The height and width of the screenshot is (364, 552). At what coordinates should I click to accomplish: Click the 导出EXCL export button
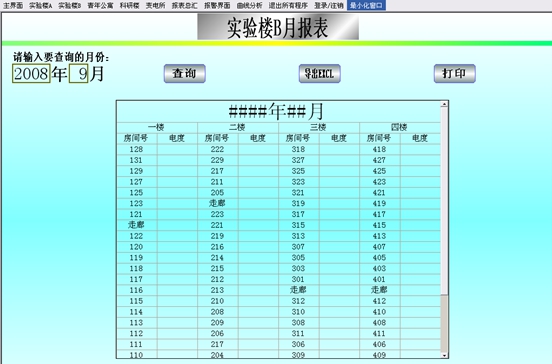click(320, 74)
